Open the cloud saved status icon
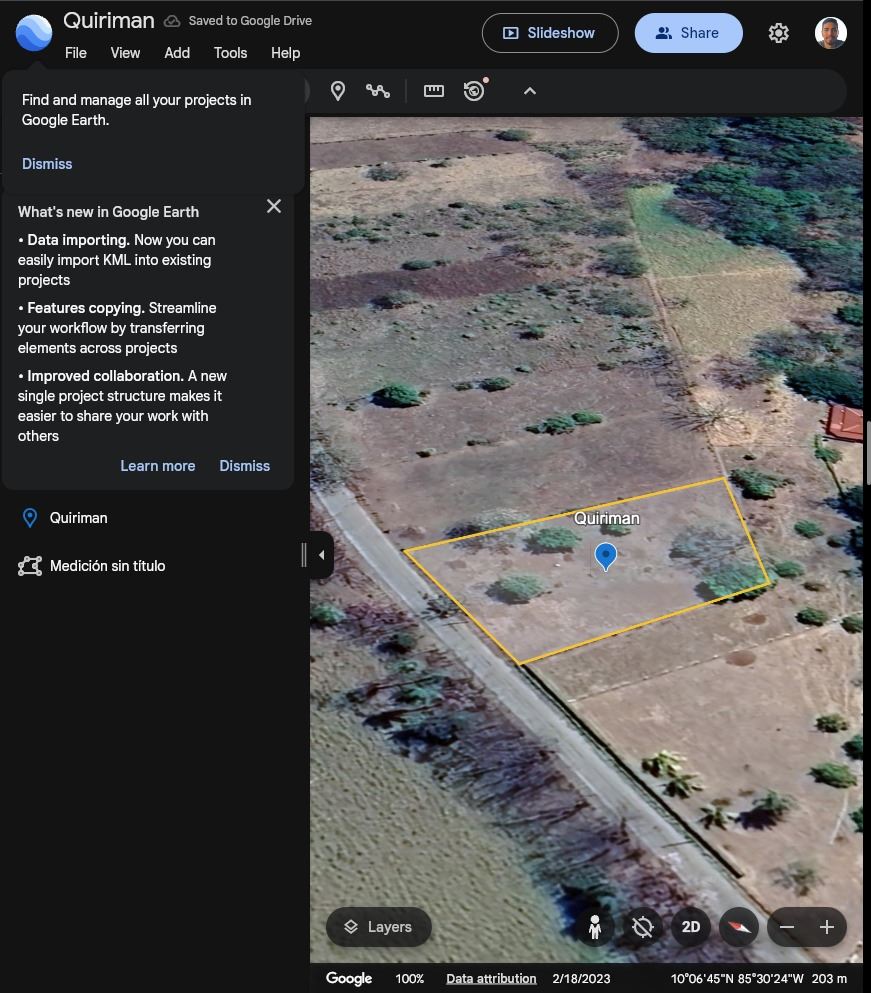 click(x=172, y=21)
